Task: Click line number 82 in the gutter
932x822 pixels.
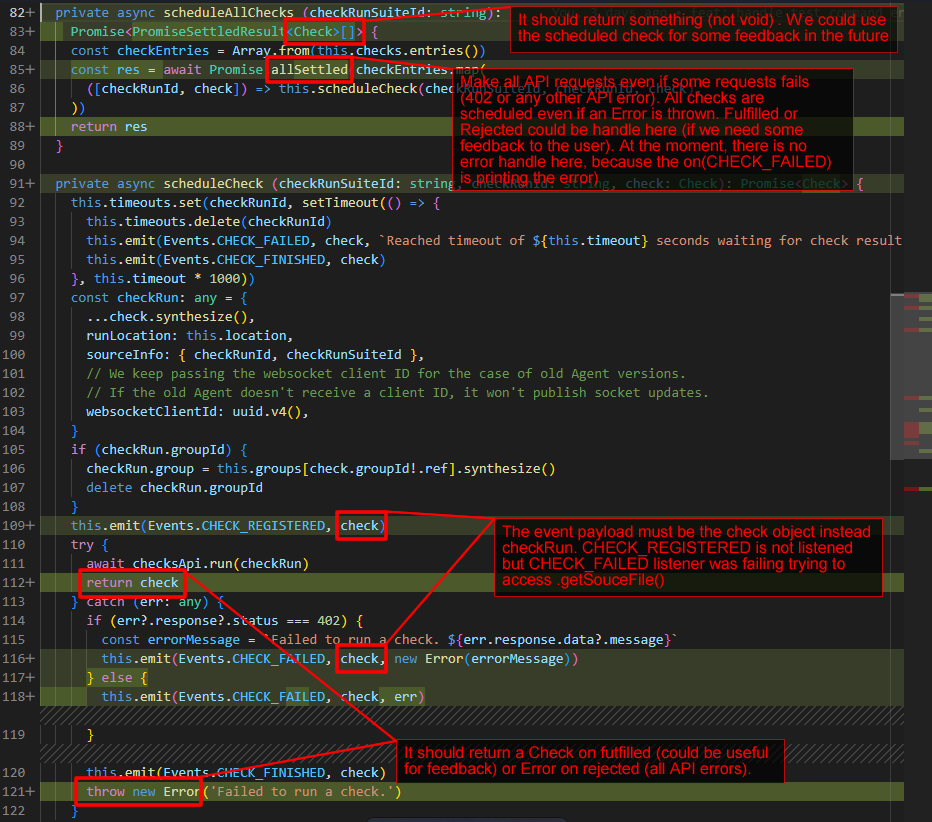Action: [x=17, y=12]
